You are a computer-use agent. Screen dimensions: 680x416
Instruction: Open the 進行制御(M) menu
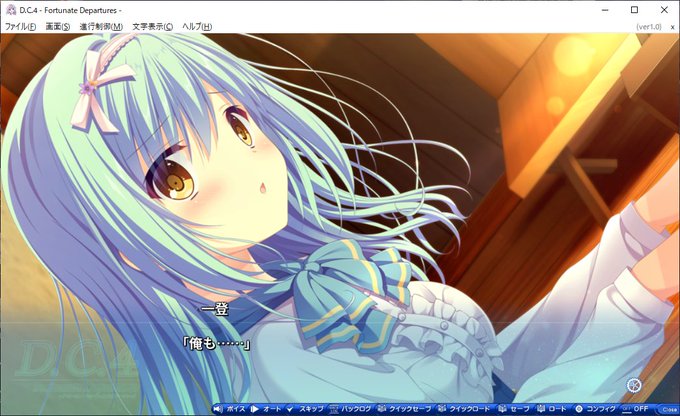[101, 27]
